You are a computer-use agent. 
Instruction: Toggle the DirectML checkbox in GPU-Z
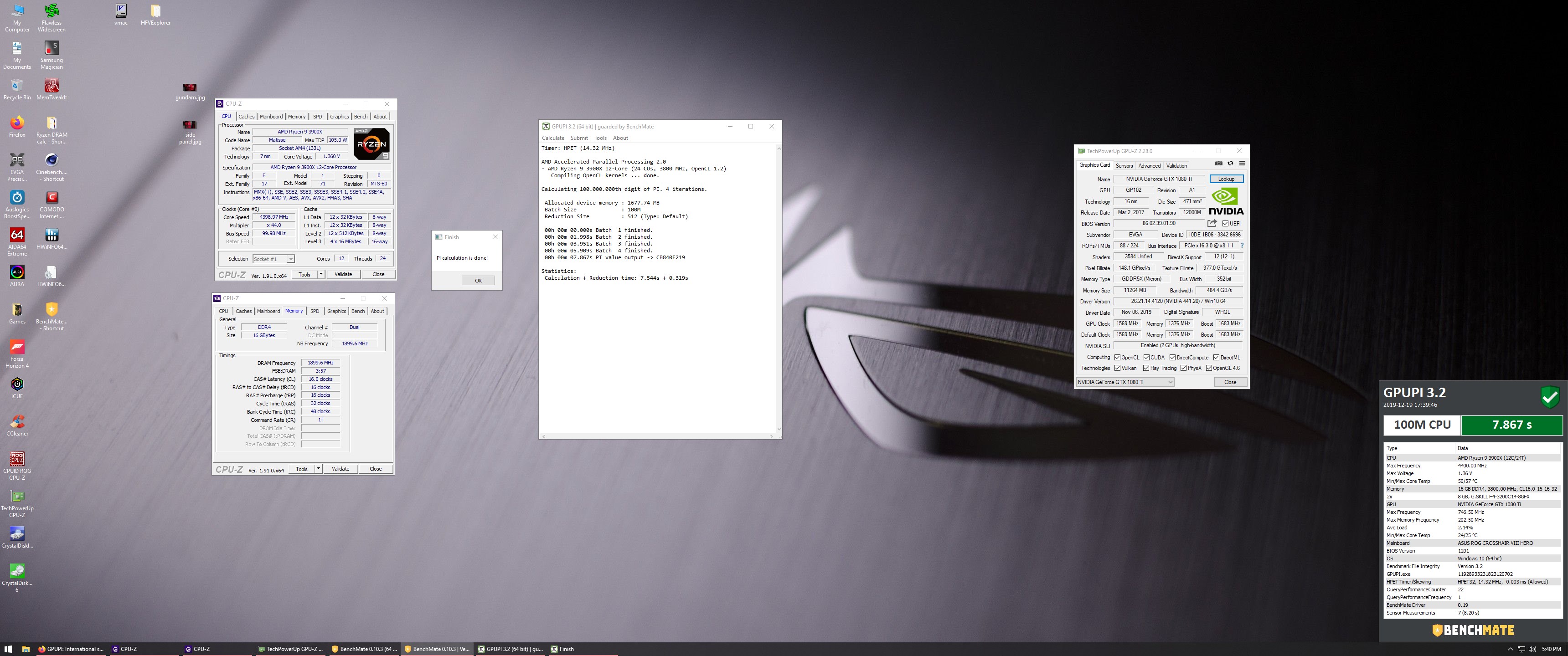click(1216, 357)
